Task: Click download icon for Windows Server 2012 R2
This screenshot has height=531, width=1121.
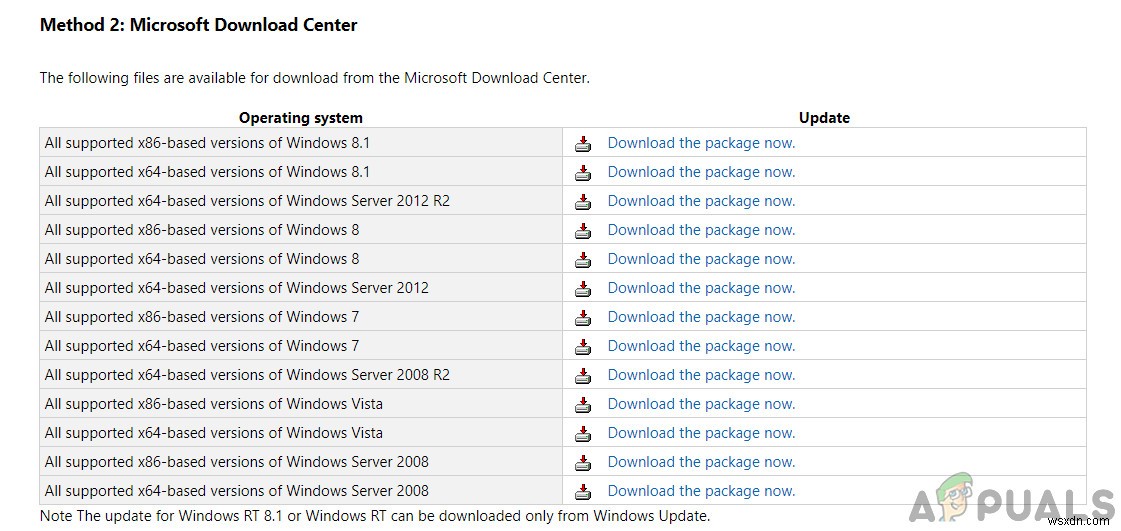Action: [x=583, y=202]
